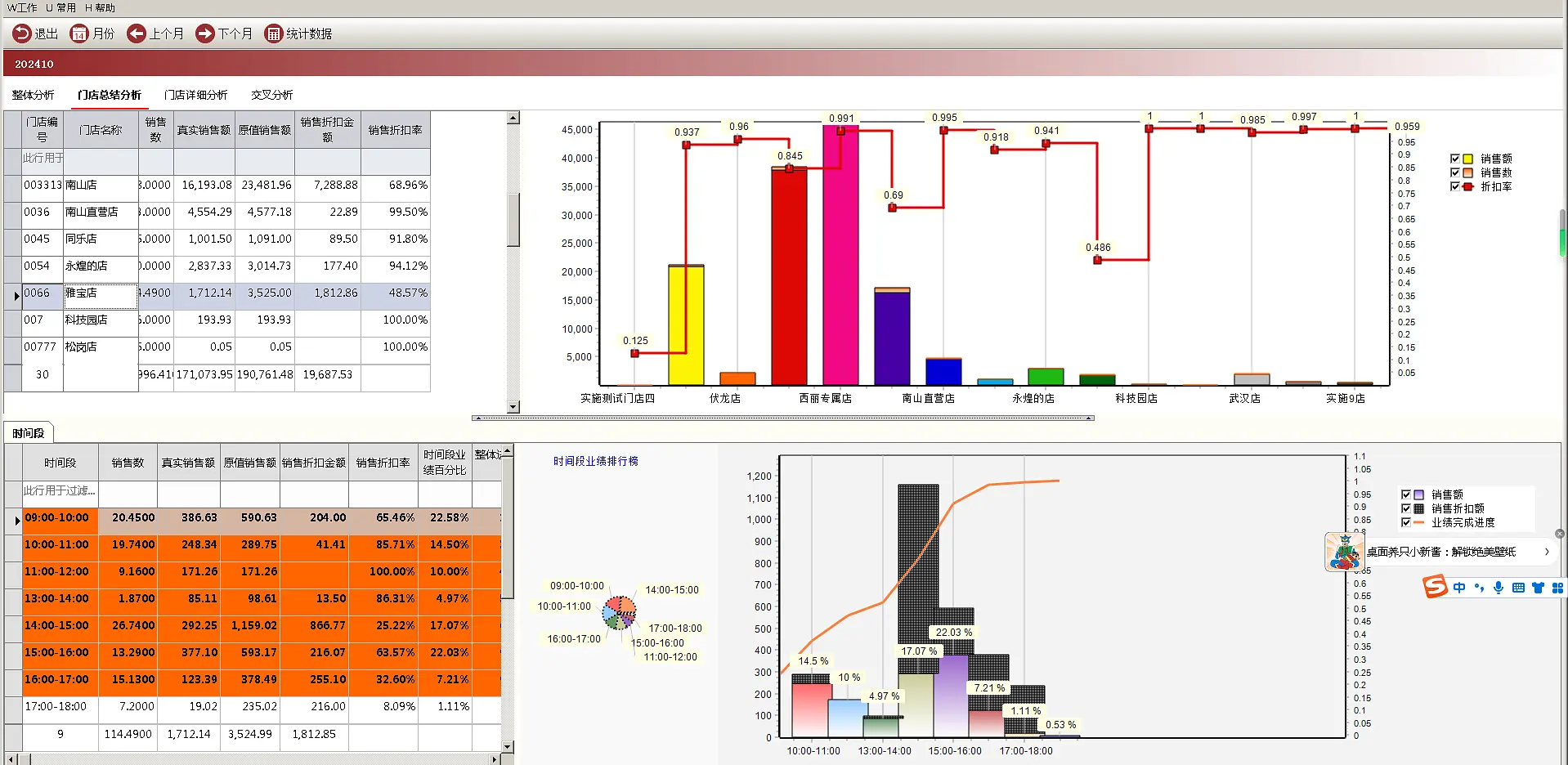
Task: Uncheck the 销售额 series in time chart legend
Action: tap(1406, 494)
